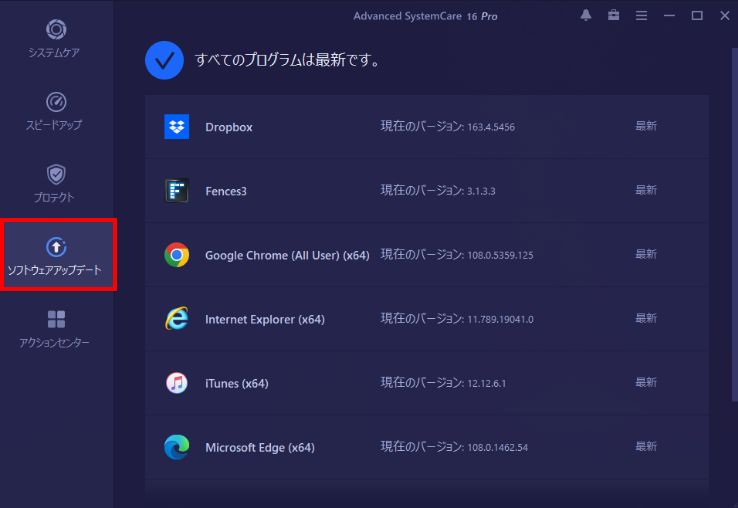The width and height of the screenshot is (738, 508).
Task: Select the Dropbox program name
Action: pyautogui.click(x=229, y=127)
